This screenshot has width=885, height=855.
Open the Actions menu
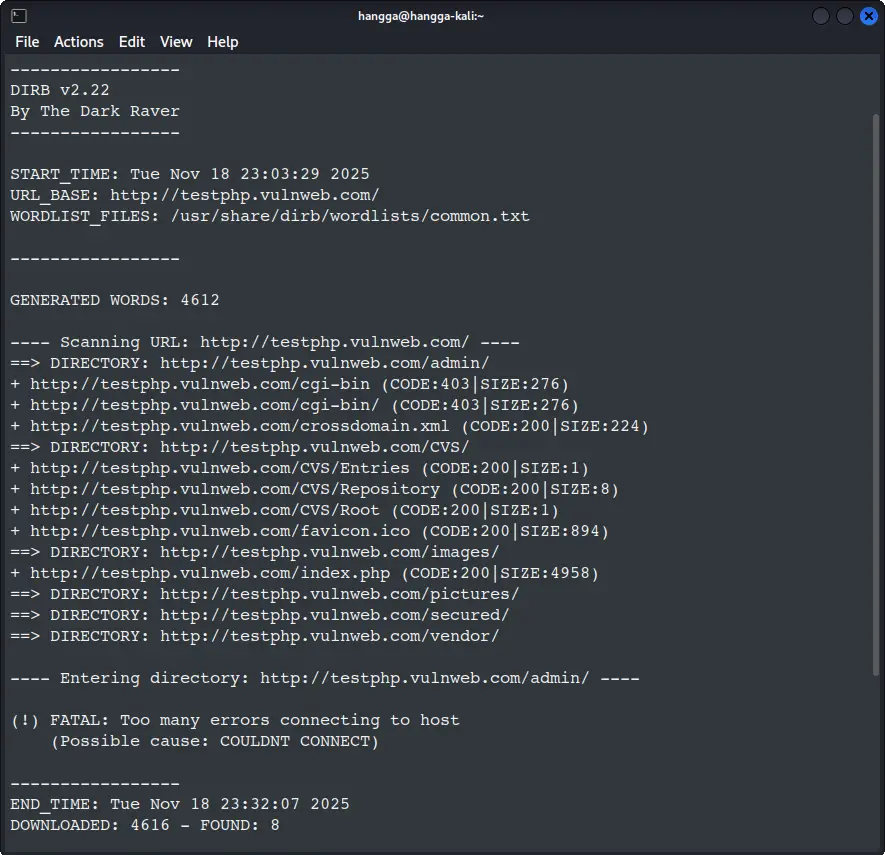(79, 42)
